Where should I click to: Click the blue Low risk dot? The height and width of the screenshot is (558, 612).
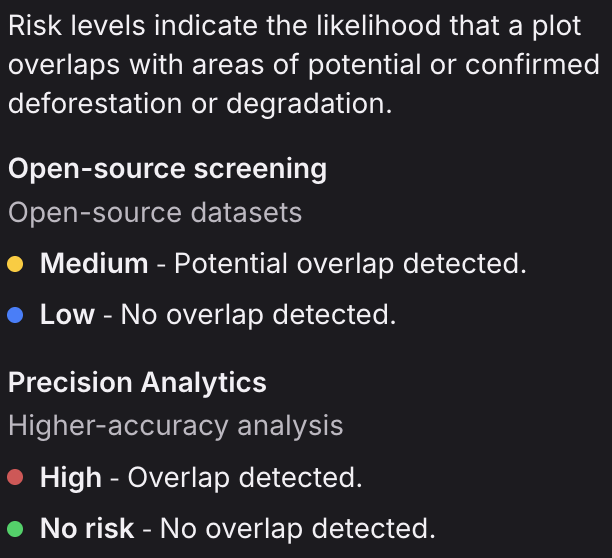coord(16,316)
